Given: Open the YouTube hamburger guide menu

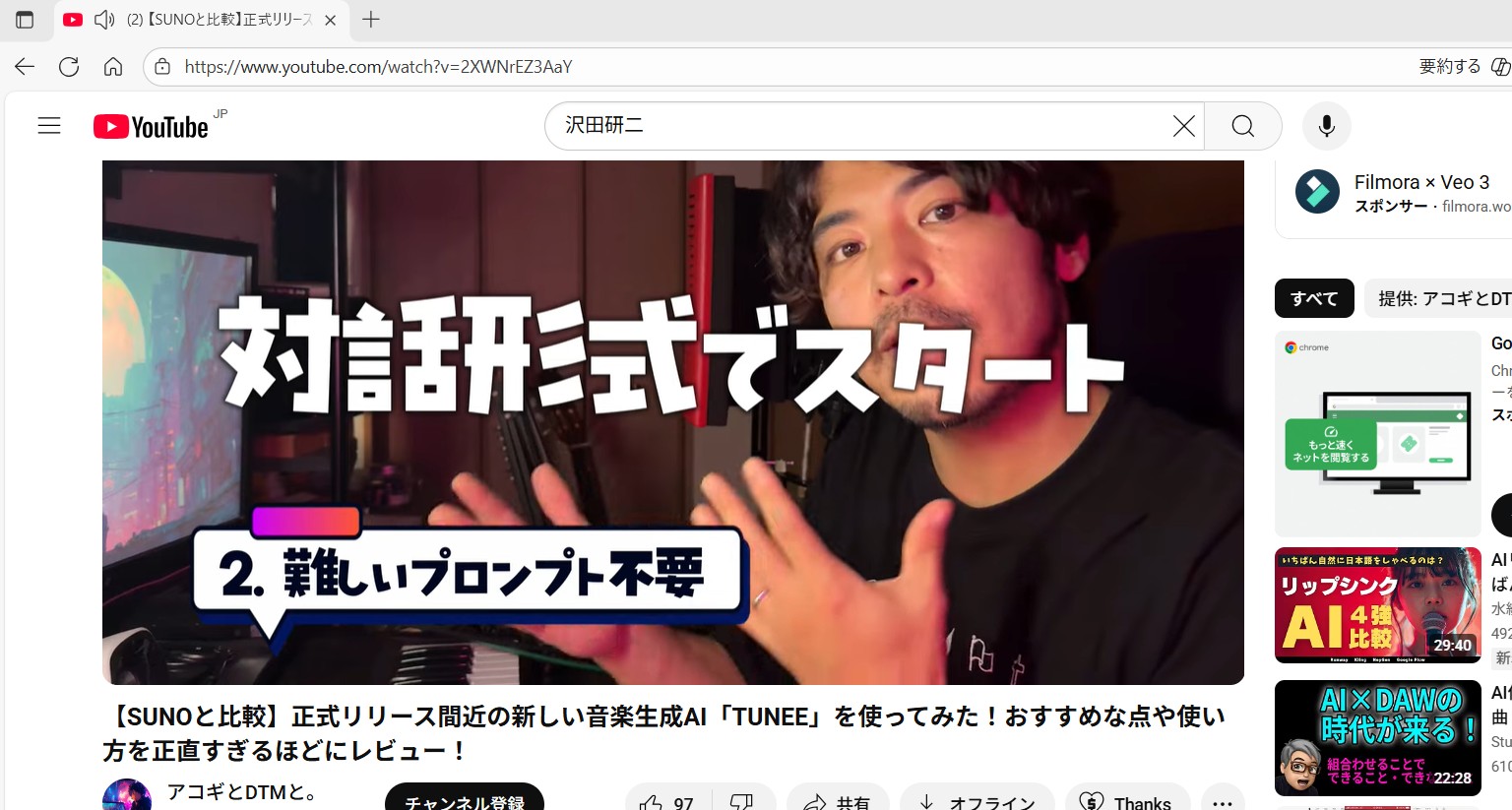Looking at the screenshot, I should (49, 126).
